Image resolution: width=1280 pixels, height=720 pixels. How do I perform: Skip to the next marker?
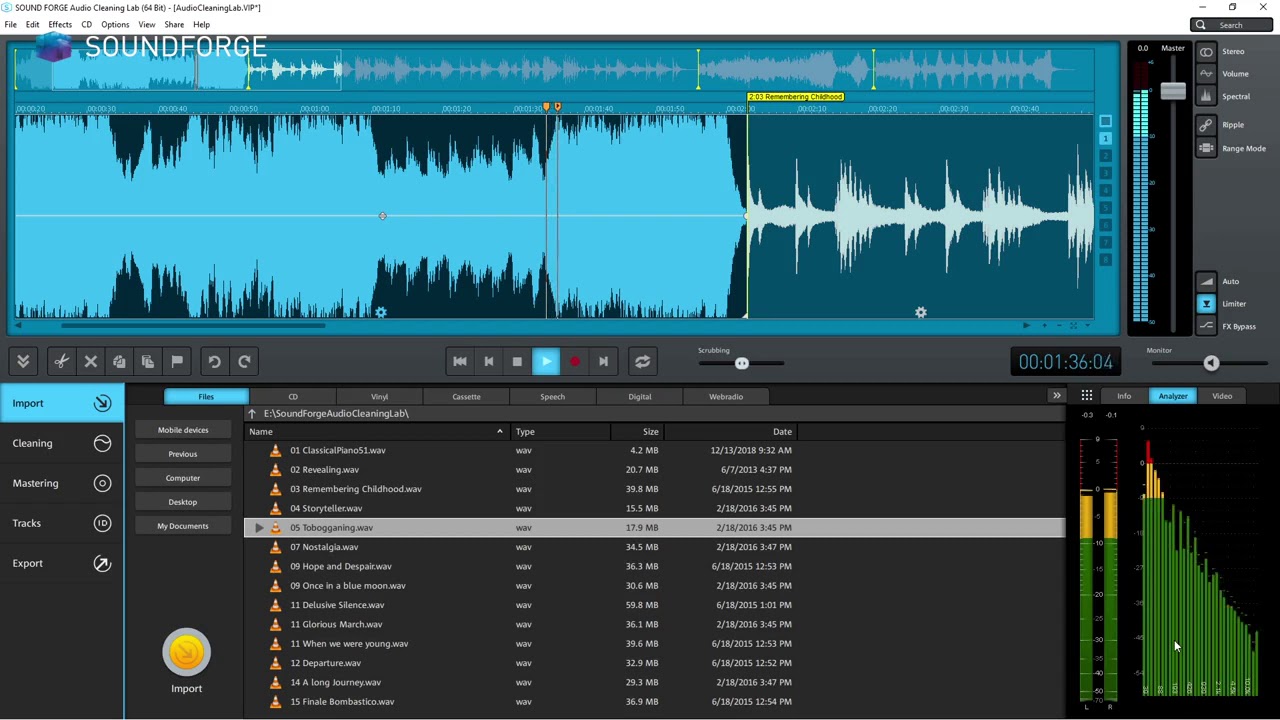point(603,361)
